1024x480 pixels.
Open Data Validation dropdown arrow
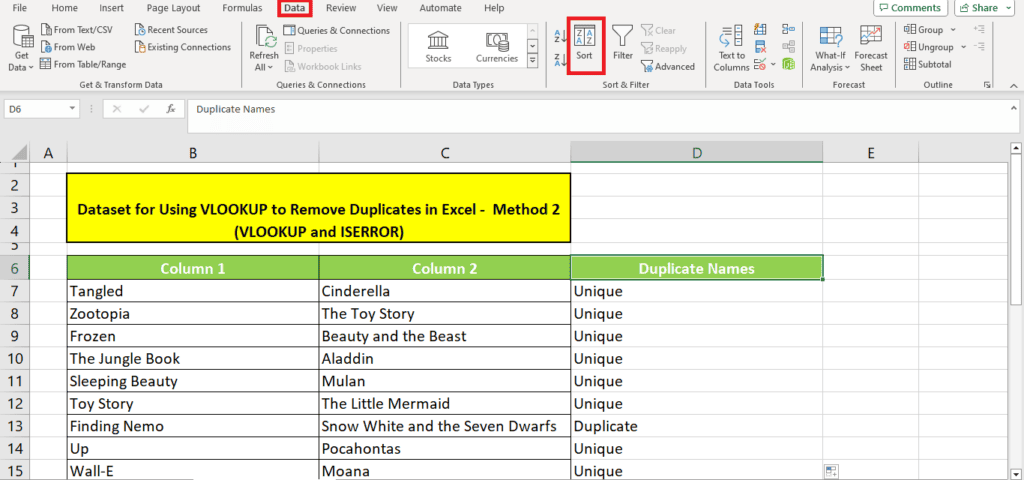click(773, 64)
